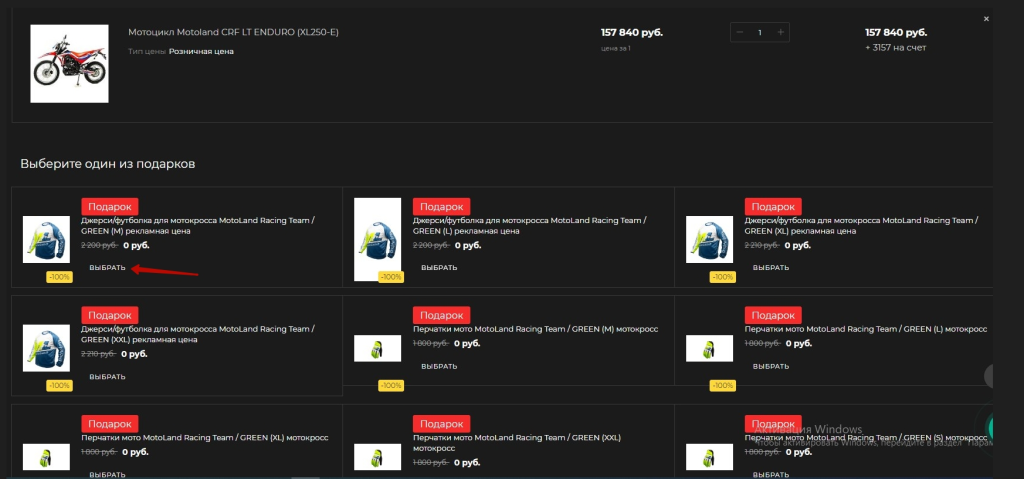
Task: Click the GREEN (XXL) gloves thumbnail
Action: (x=377, y=457)
